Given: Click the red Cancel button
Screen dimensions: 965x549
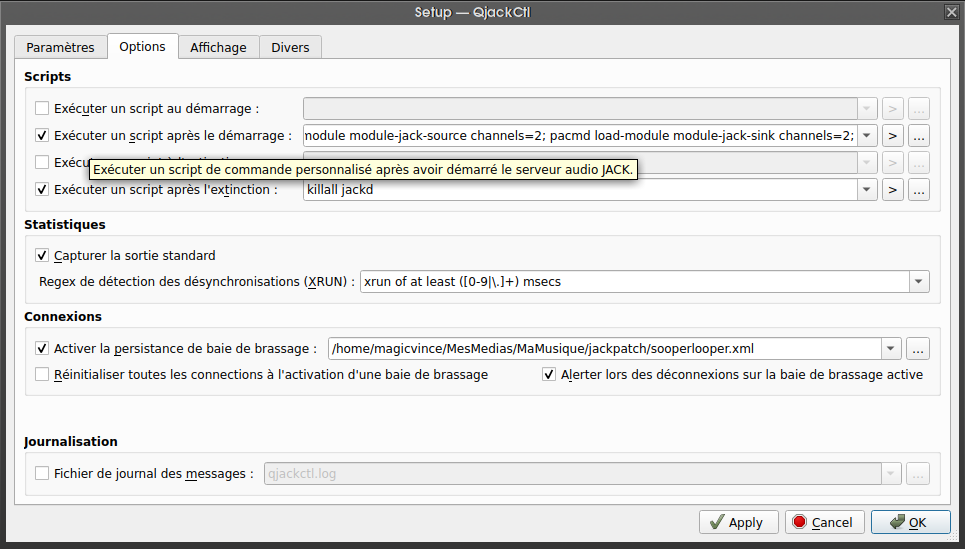Looking at the screenshot, I should [x=822, y=522].
